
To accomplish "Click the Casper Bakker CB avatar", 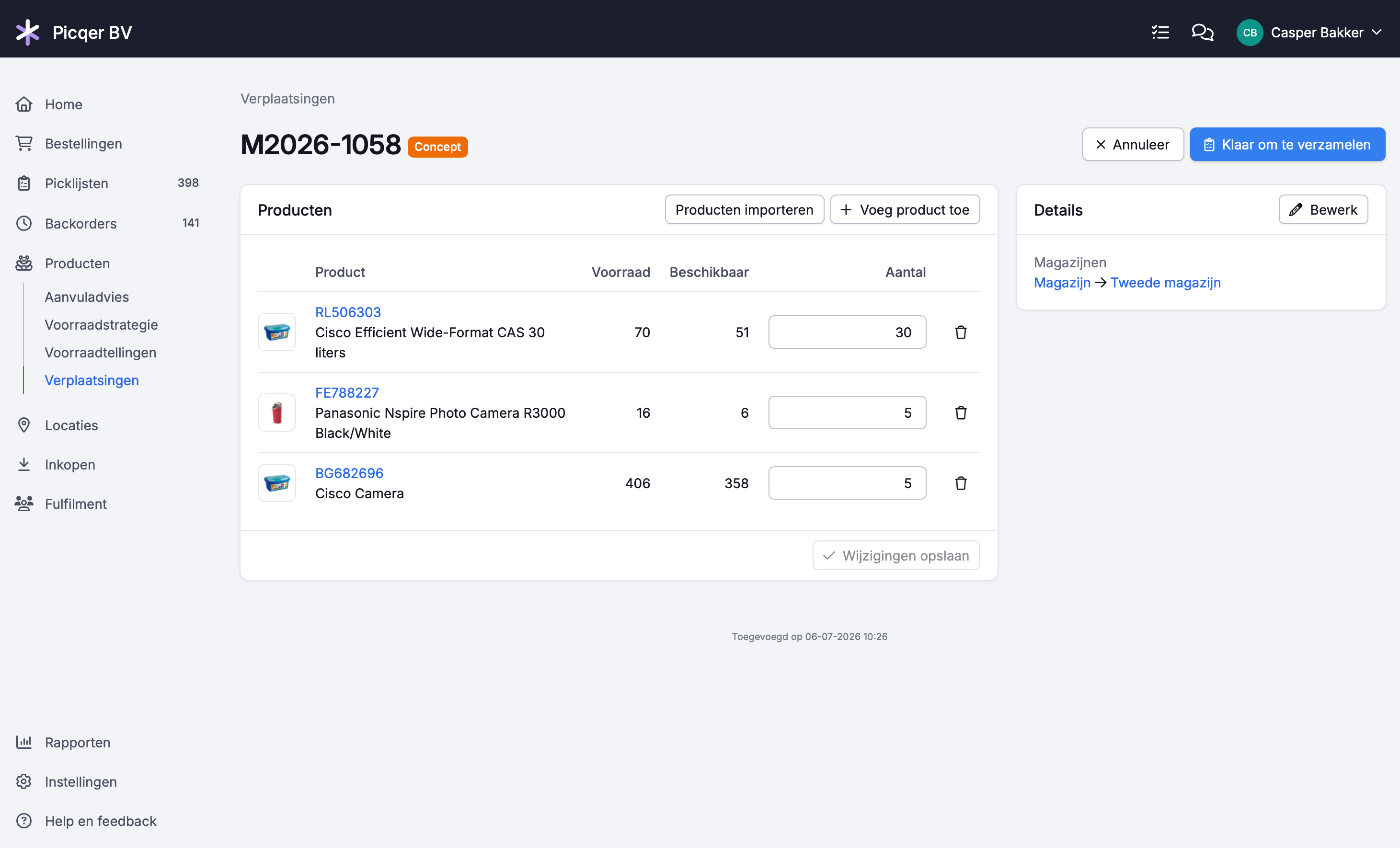I will click(x=1250, y=33).
